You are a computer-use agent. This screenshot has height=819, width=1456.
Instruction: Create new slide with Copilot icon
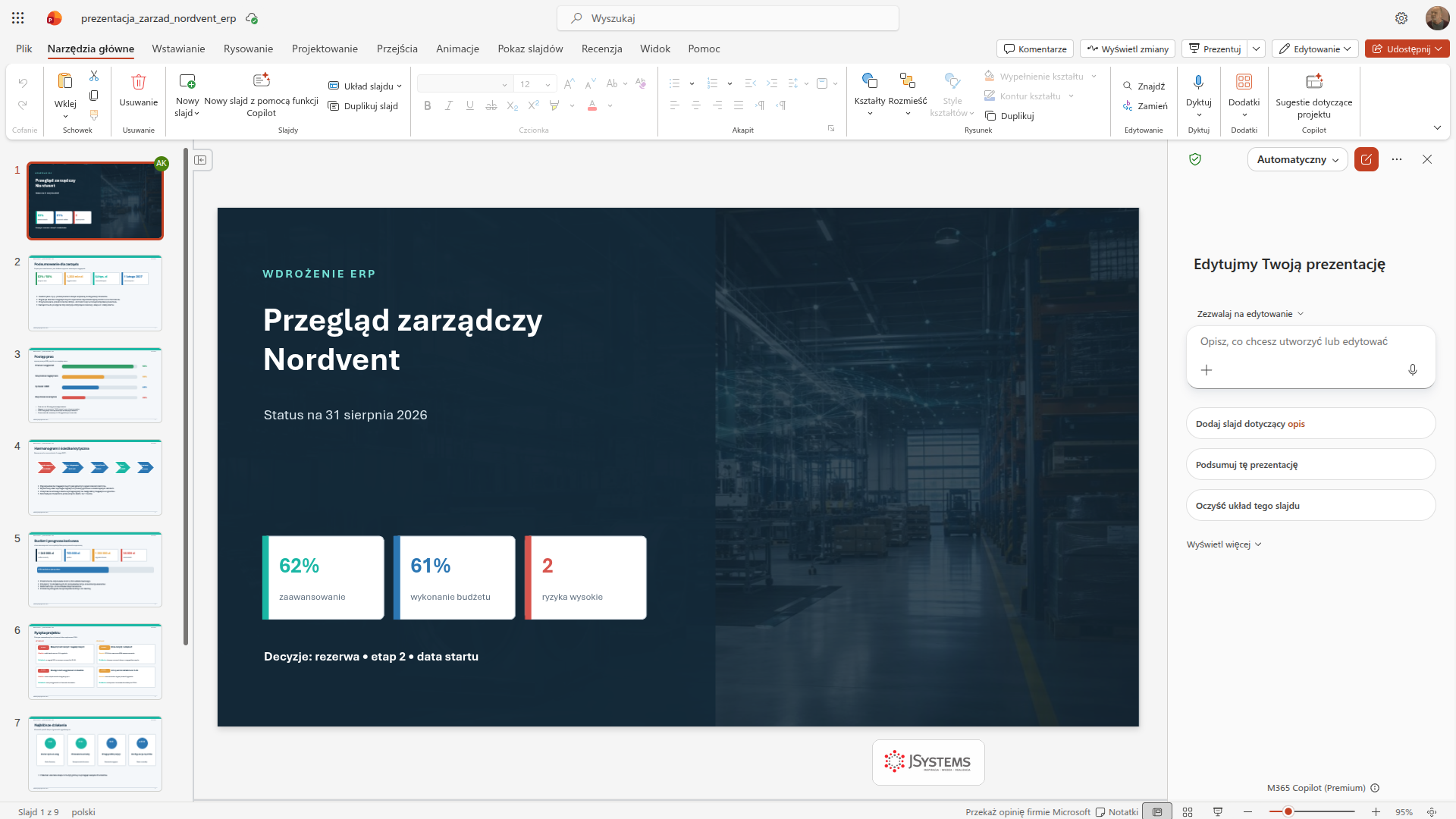(x=262, y=80)
